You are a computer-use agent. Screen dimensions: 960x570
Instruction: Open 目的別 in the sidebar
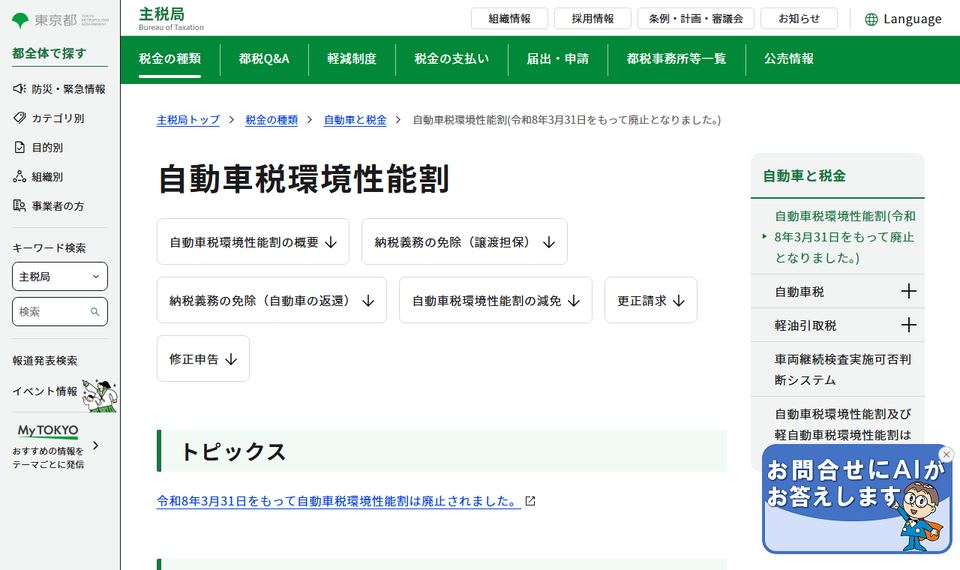click(x=38, y=148)
